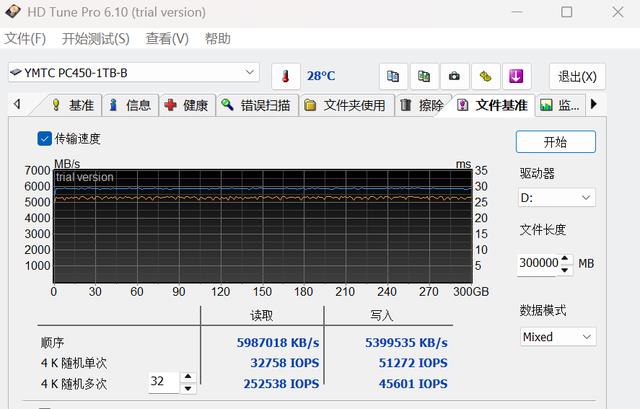Switch to the 擦除 erase tab

(421, 105)
